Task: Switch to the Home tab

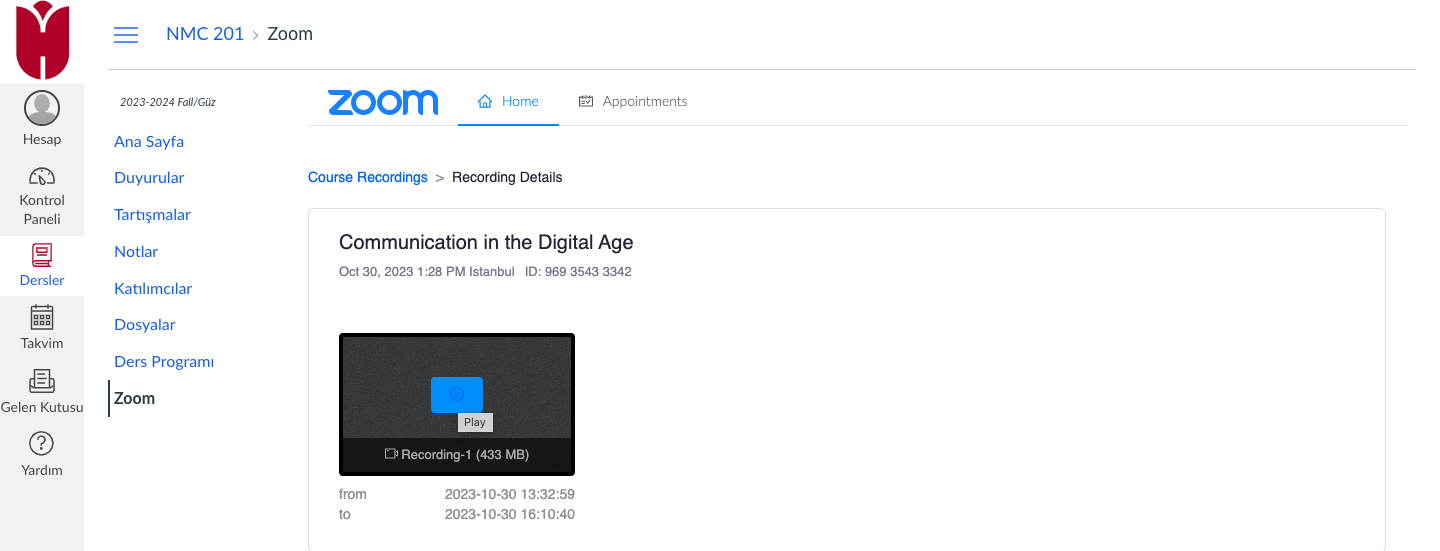Action: (508, 101)
